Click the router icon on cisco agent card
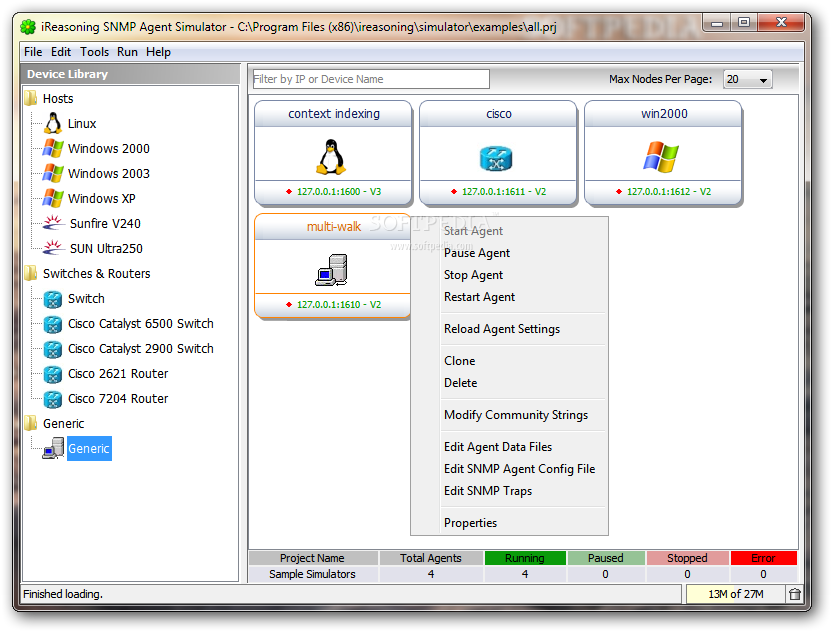Viewport: 832px width, 632px height. (496, 158)
